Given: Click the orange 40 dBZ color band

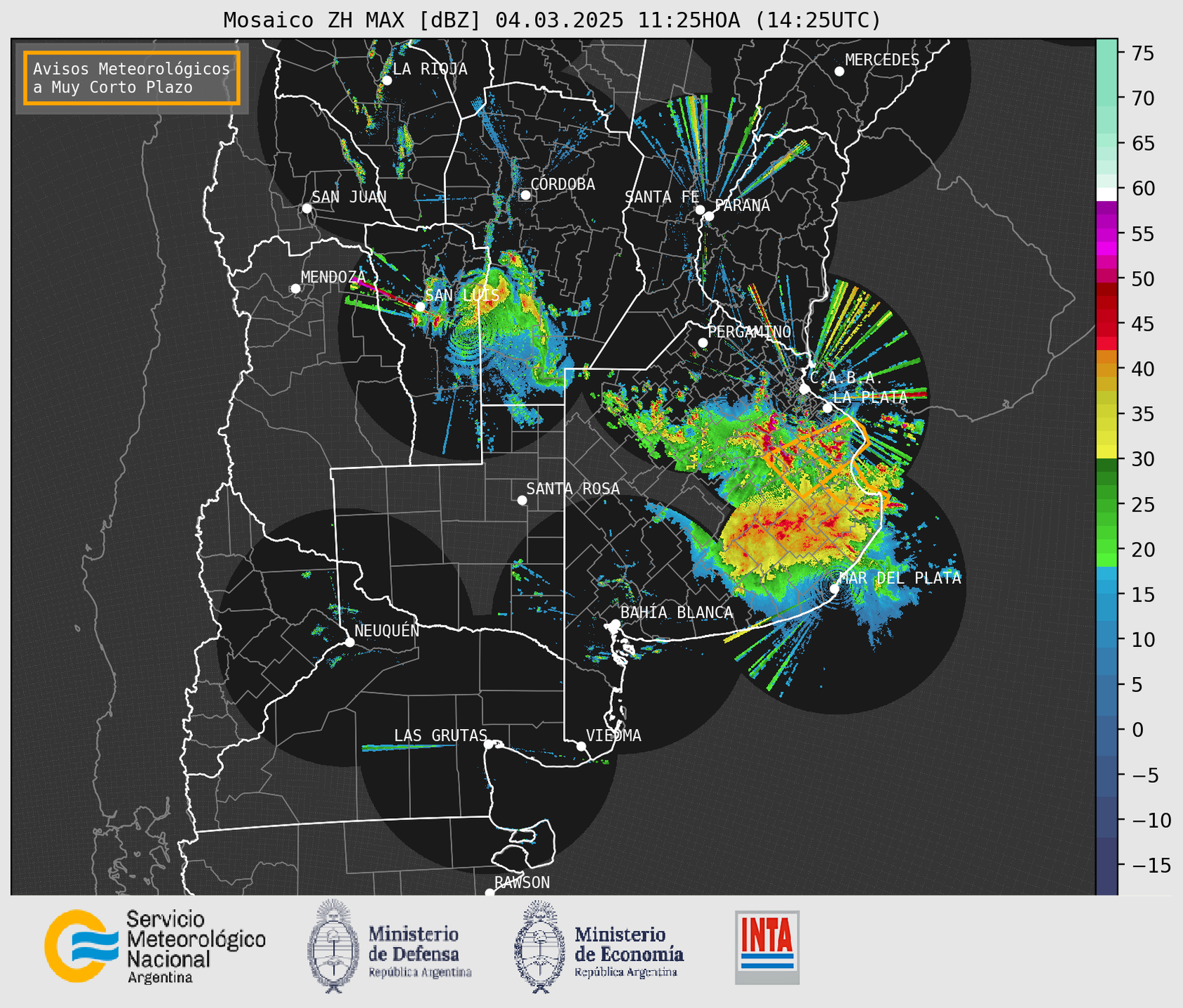Looking at the screenshot, I should 1107,369.
